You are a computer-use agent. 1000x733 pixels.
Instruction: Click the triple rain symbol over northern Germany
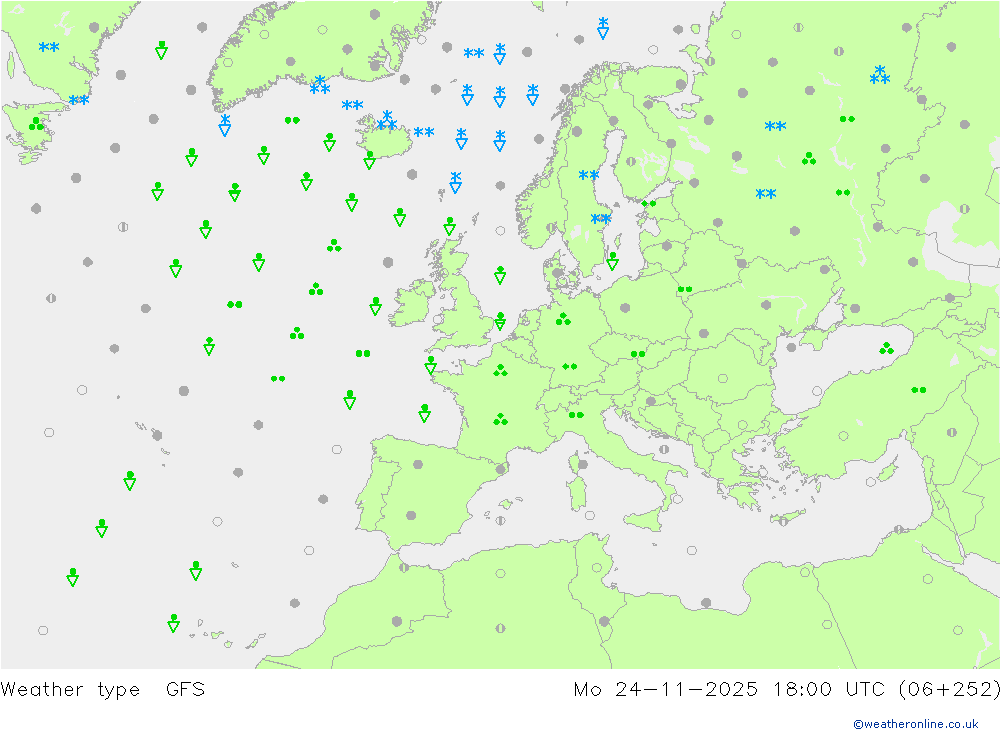click(x=563, y=319)
